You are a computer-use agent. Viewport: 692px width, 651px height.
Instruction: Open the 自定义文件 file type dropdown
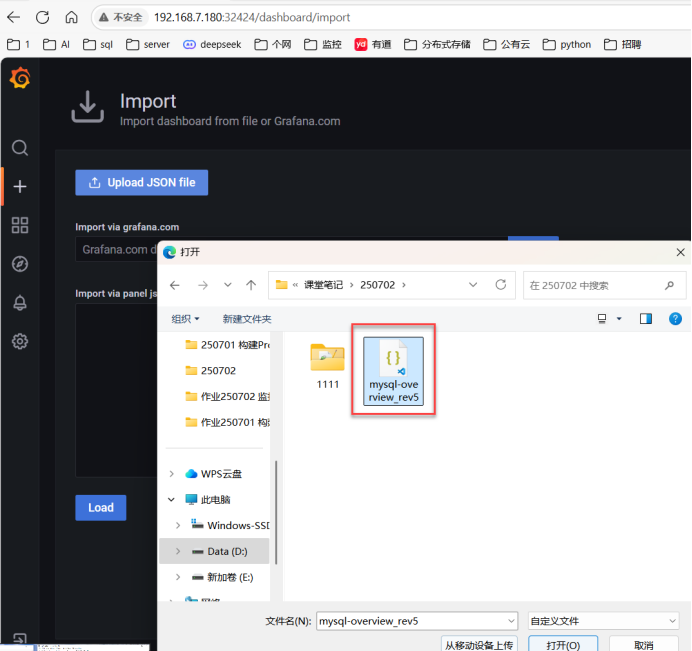pos(603,621)
